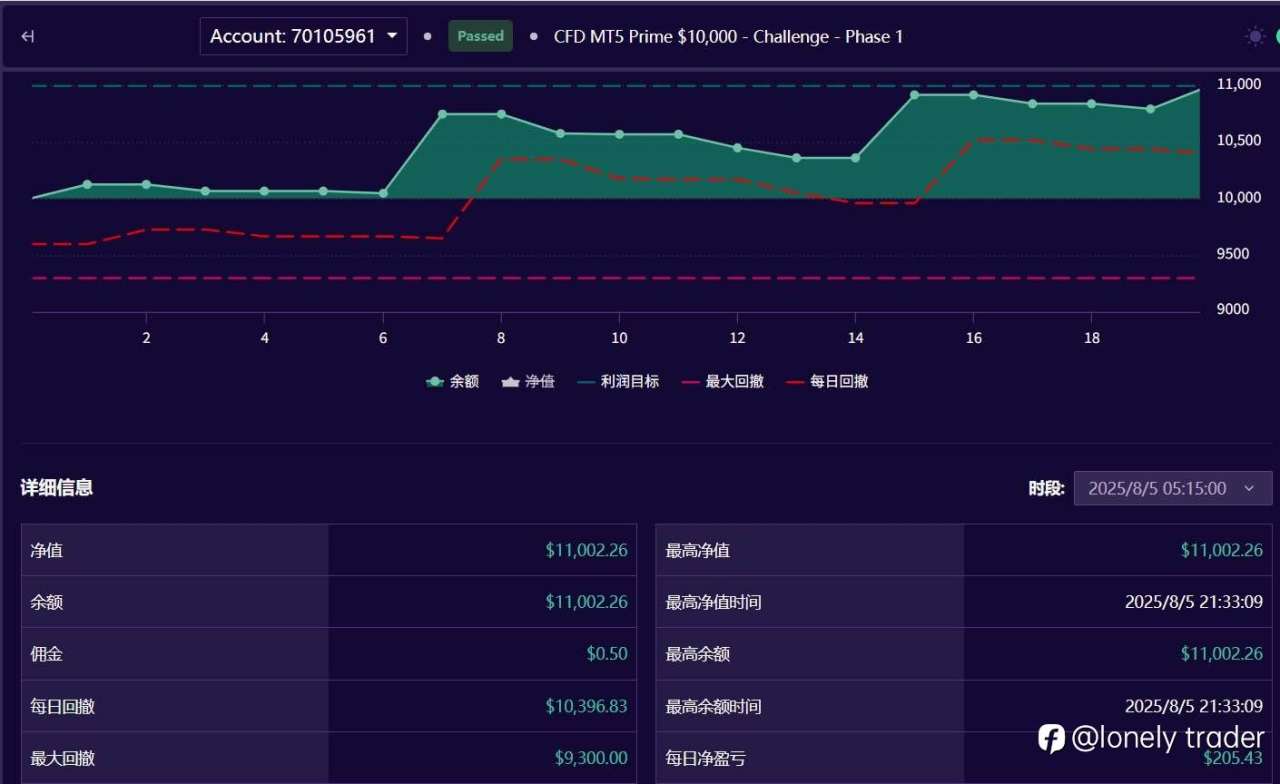The image size is (1280, 784).
Task: Click the green Passed status badge
Action: click(480, 36)
